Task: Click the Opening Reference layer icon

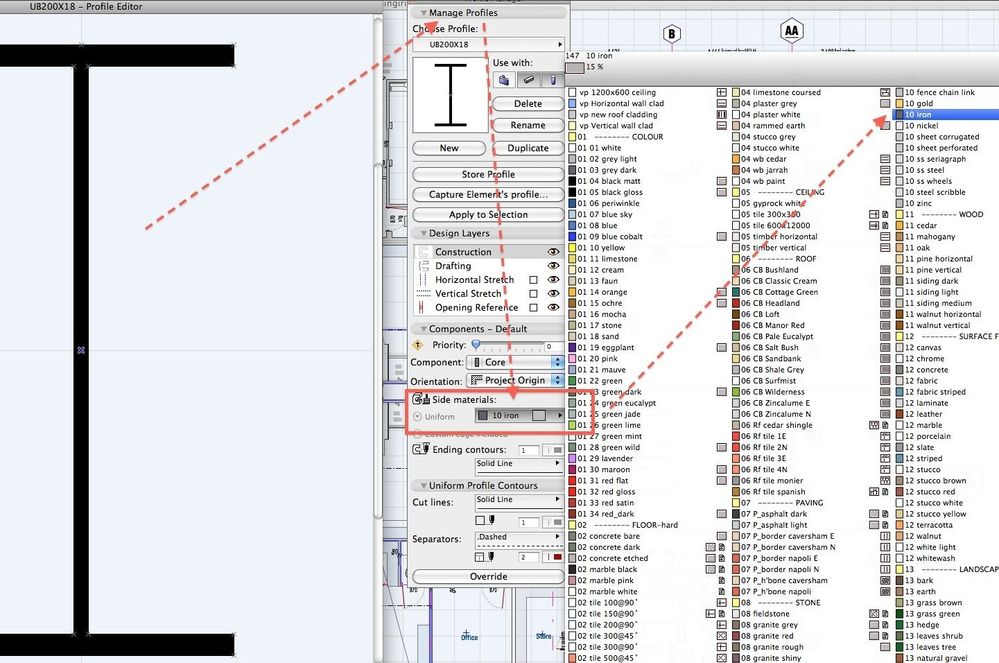Action: coord(420,306)
